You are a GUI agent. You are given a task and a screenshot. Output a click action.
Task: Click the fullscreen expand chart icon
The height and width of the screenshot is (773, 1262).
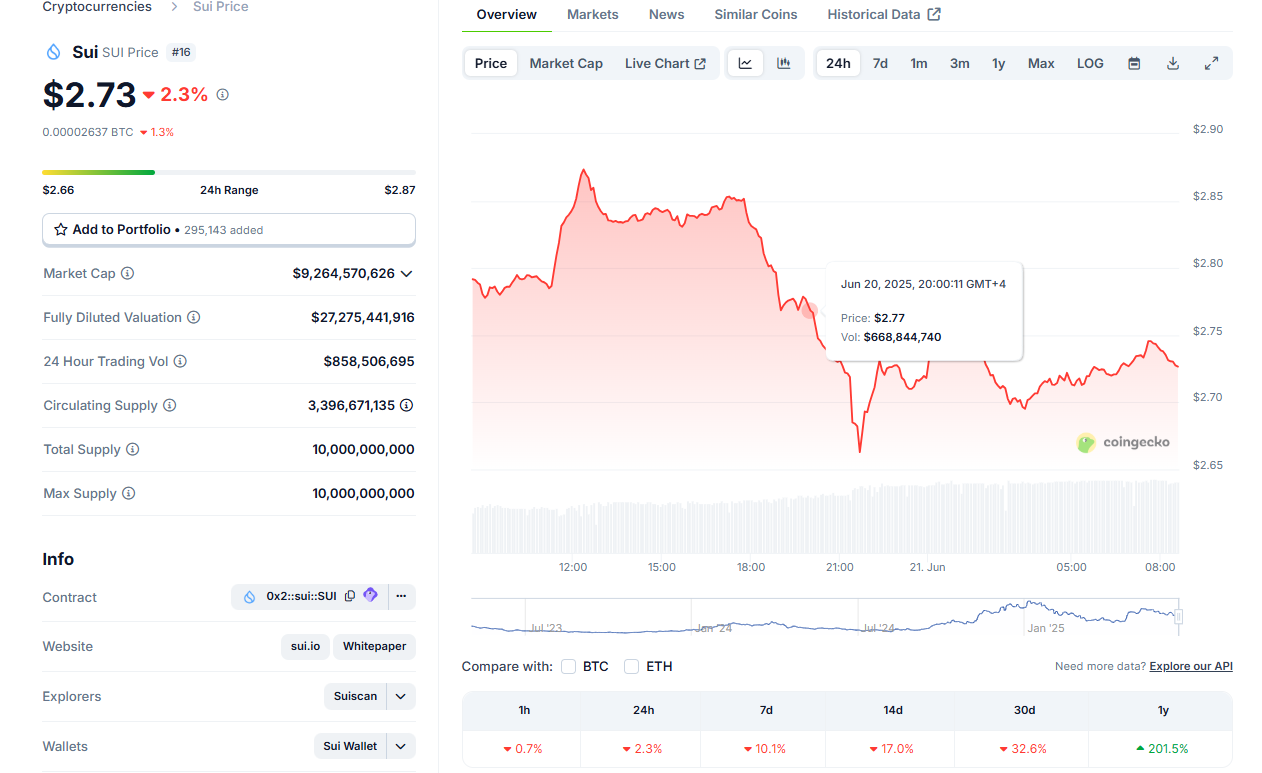pyautogui.click(x=1211, y=63)
